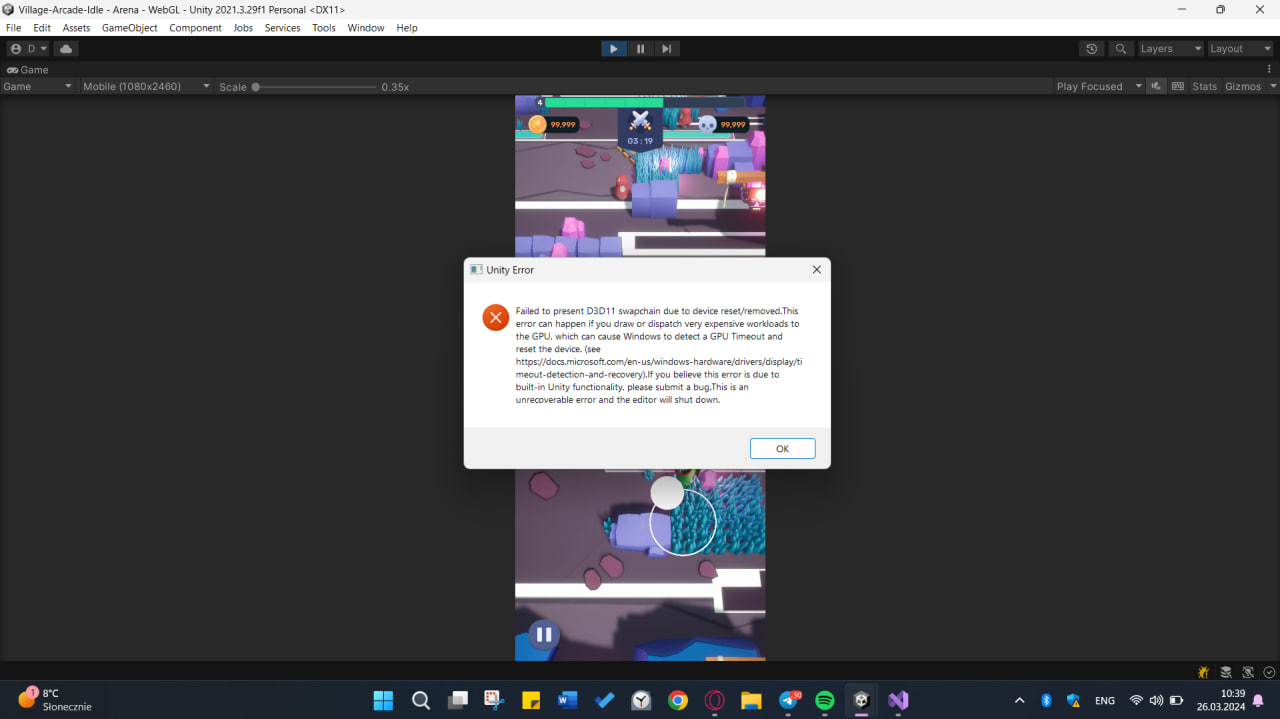Open Opera browser from taskbar
Screen dimensions: 1280x719
715,700
